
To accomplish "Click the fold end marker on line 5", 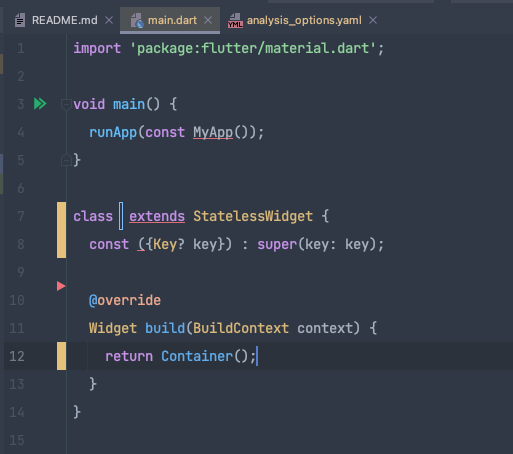I will pyautogui.click(x=66, y=161).
